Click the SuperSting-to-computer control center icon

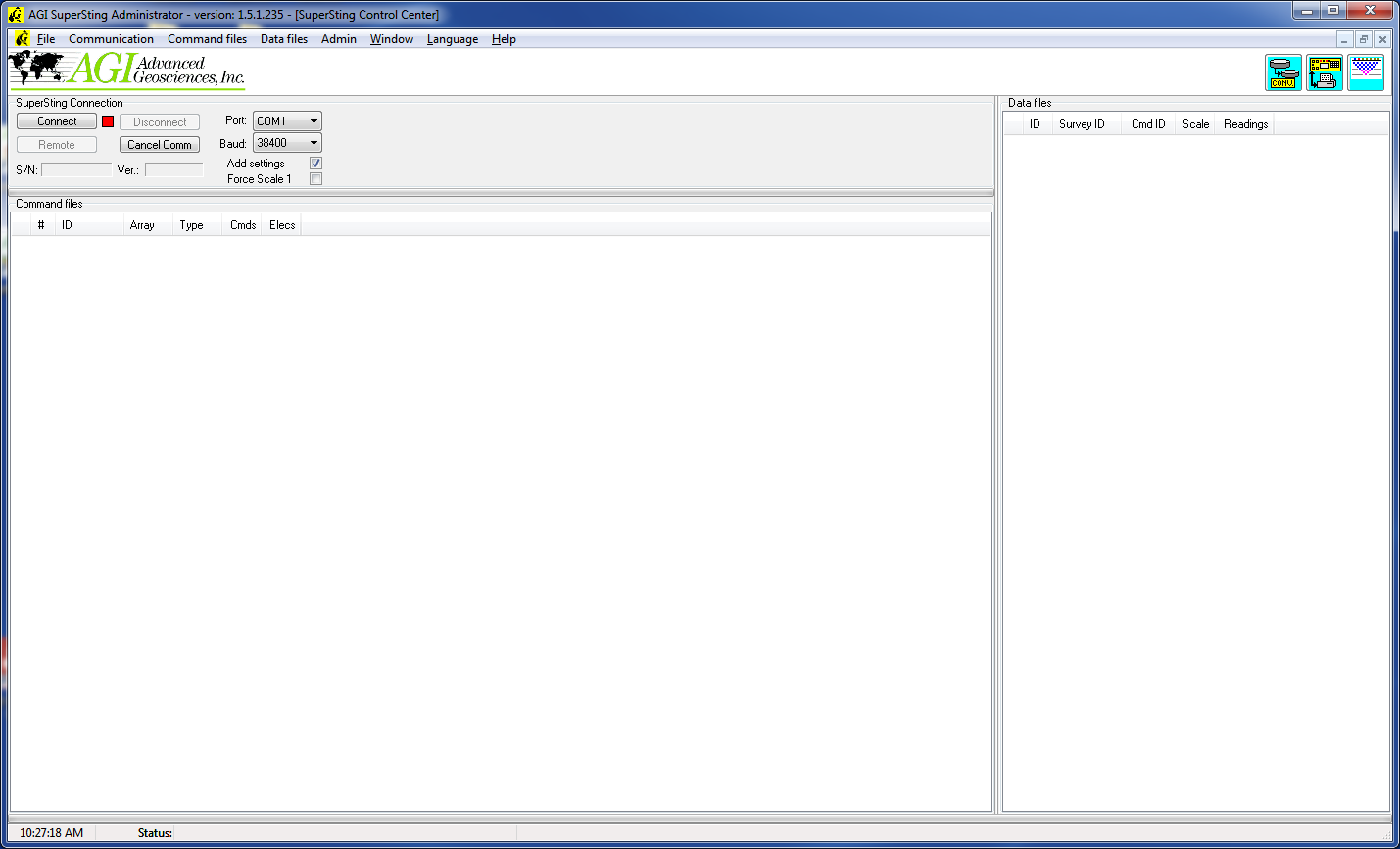1325,72
